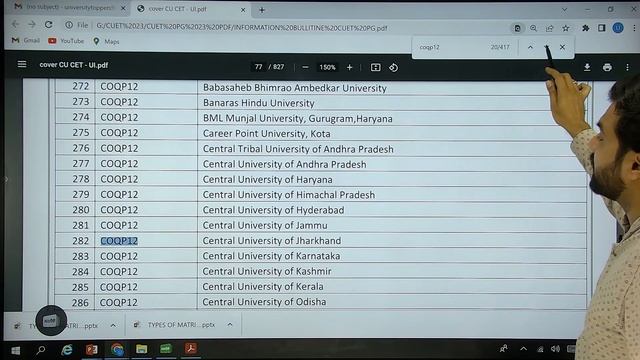Print the PDF document

click(607, 67)
